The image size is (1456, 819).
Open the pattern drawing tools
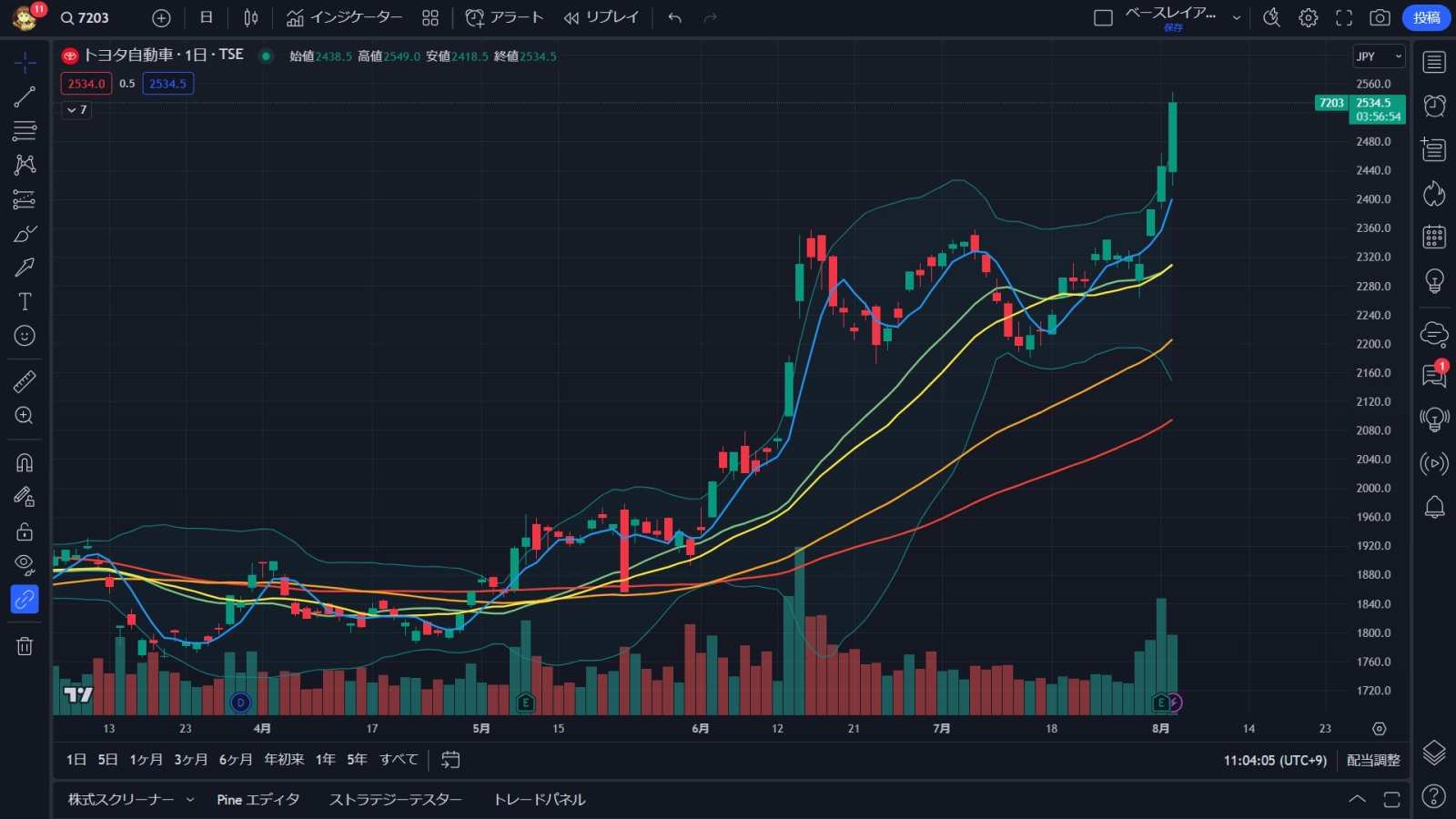25,165
